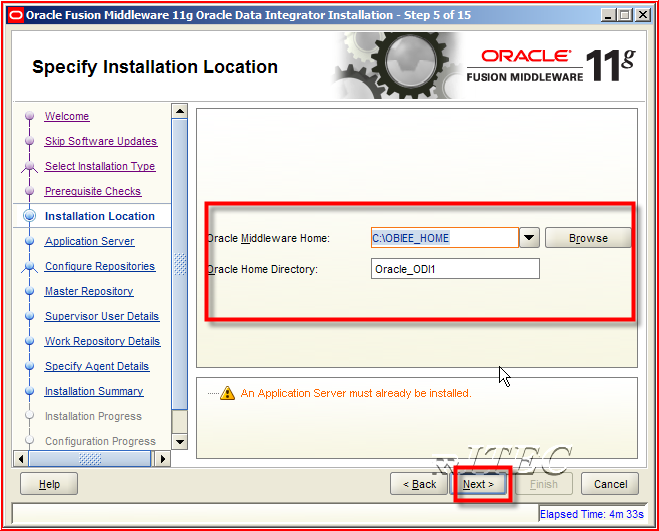Proceed with the Next button
659x531 pixels.
tap(478, 484)
